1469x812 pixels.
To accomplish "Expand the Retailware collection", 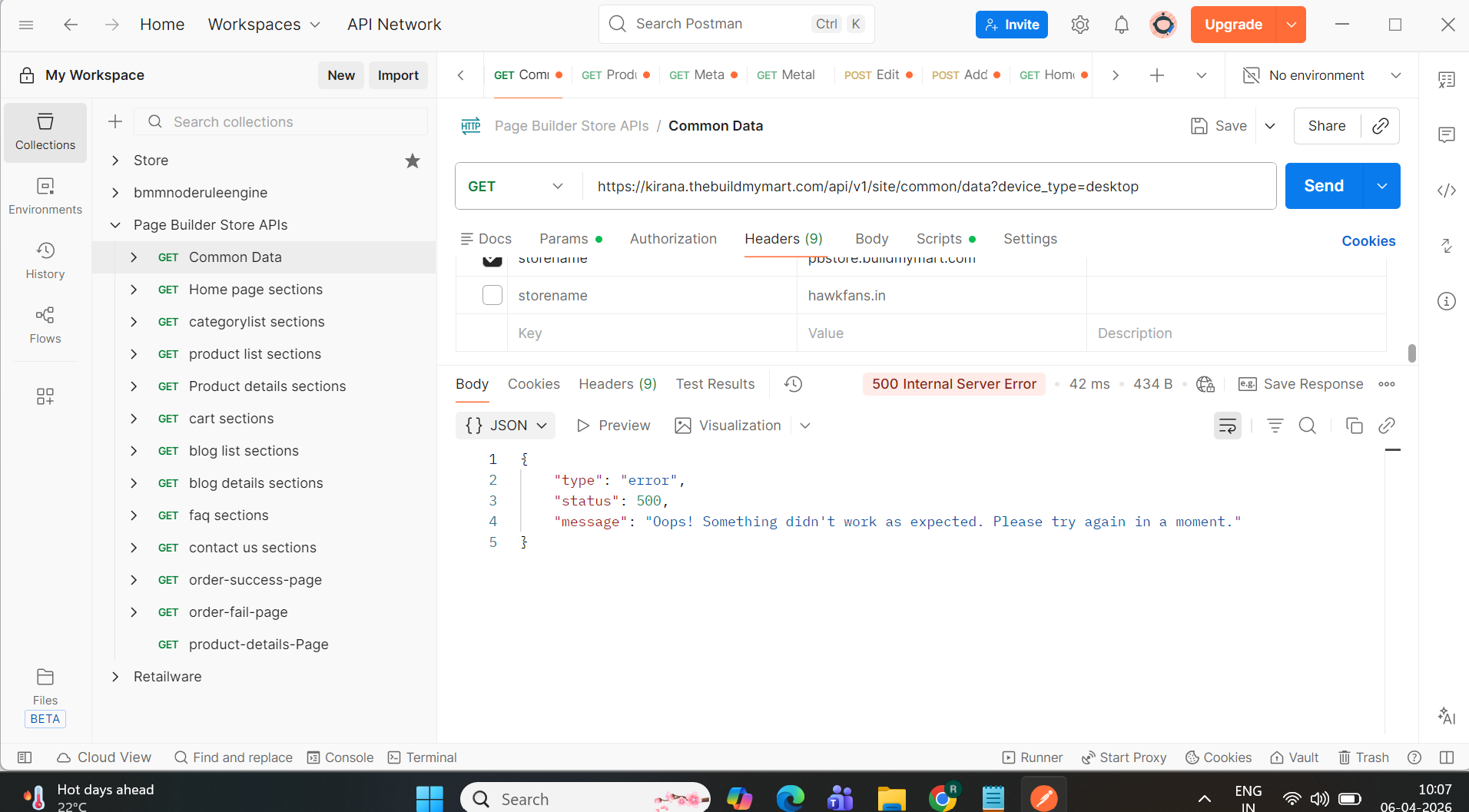I will (115, 677).
